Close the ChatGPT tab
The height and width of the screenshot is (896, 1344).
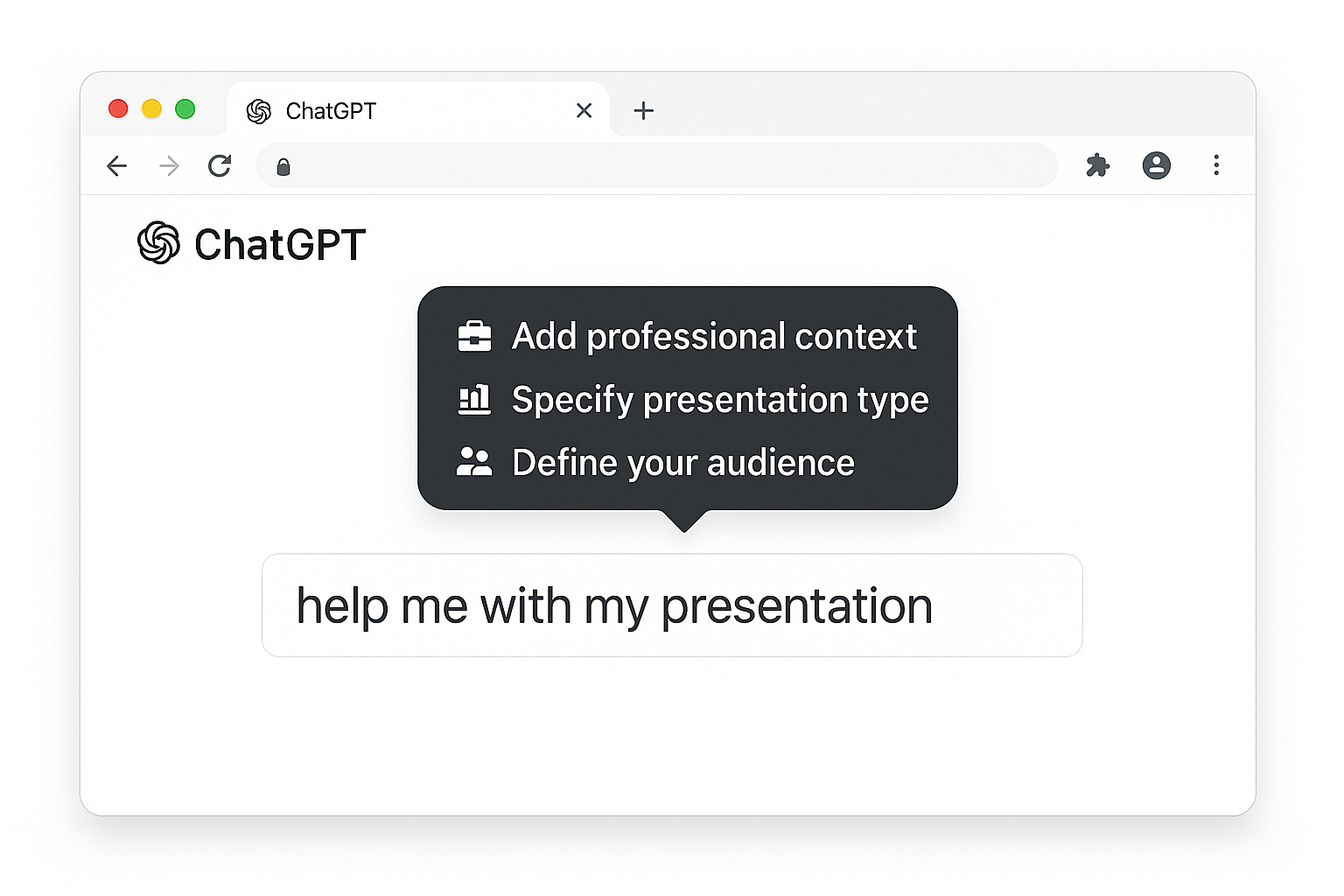(x=584, y=110)
